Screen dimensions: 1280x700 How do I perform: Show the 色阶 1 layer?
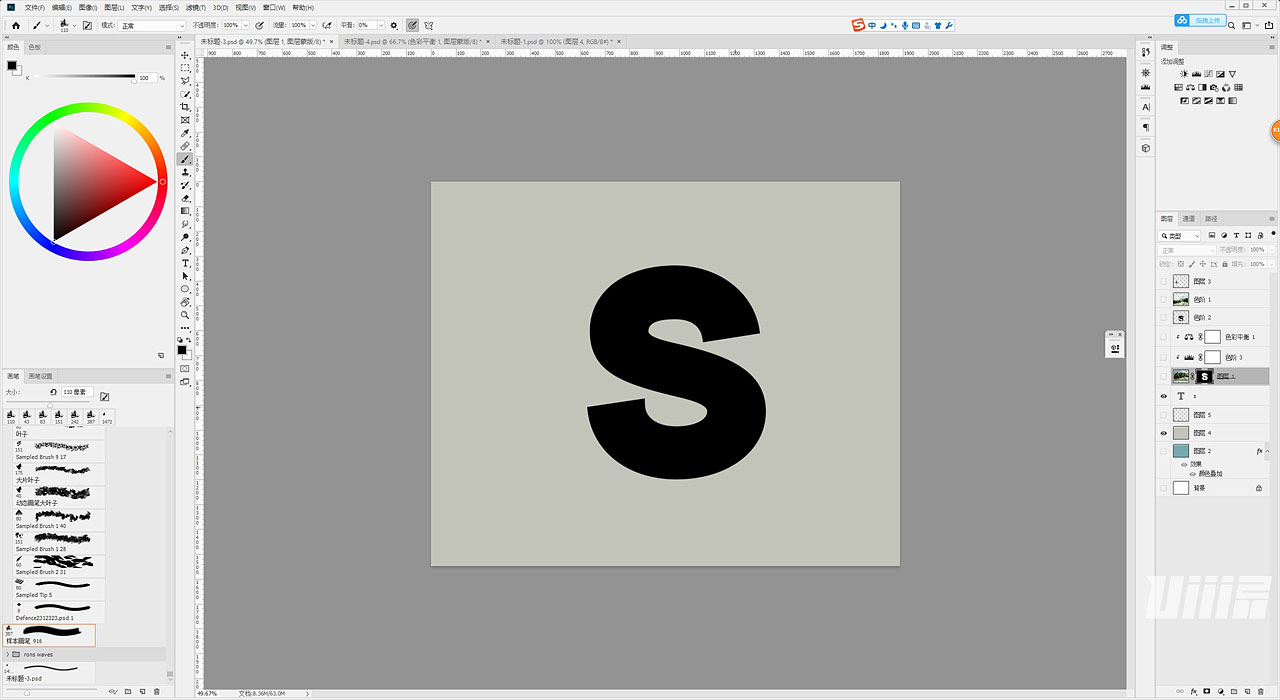(1163, 299)
